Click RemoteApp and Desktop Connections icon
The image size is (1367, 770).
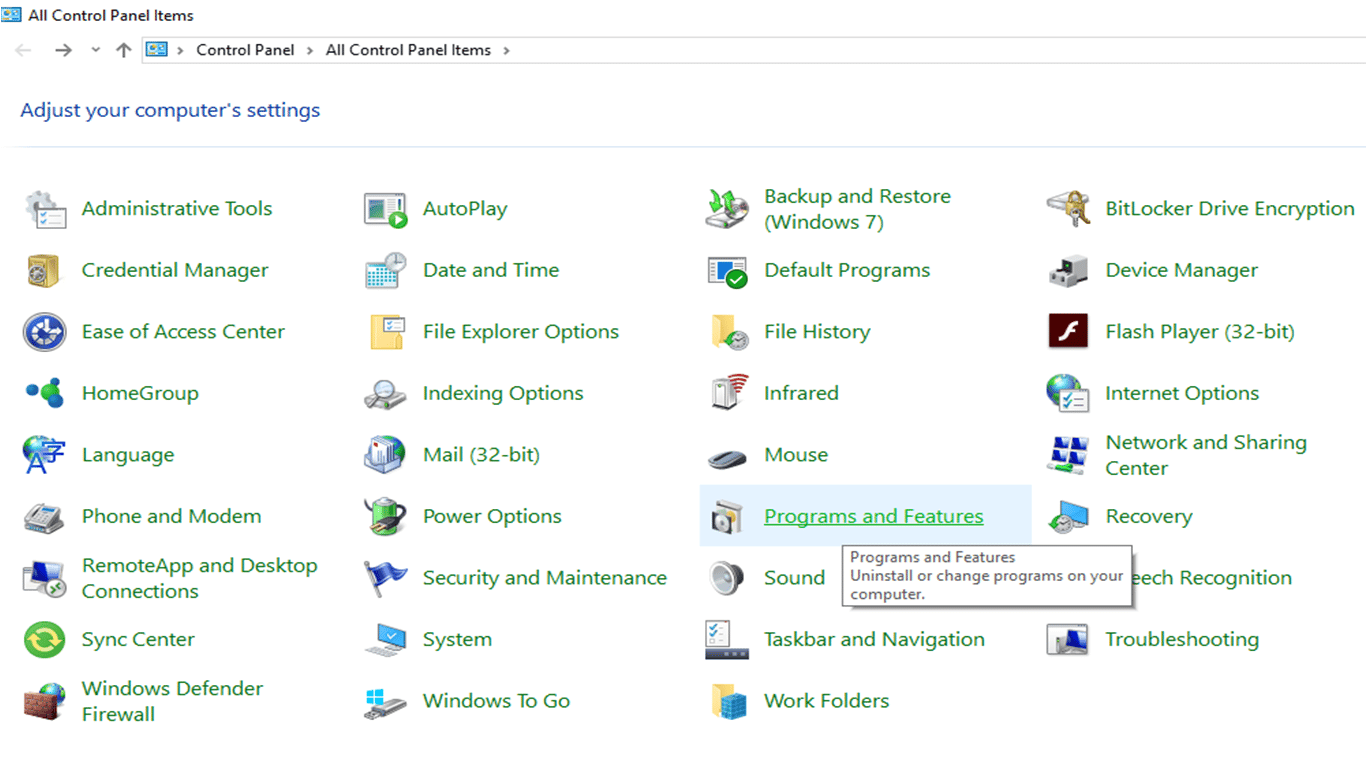tap(45, 578)
